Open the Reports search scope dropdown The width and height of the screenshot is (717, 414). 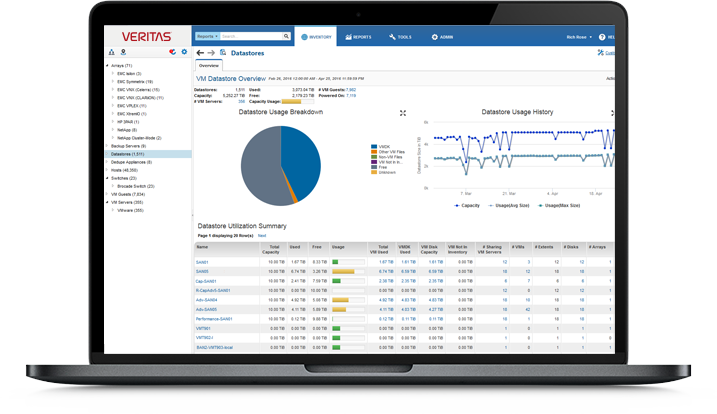pos(207,36)
